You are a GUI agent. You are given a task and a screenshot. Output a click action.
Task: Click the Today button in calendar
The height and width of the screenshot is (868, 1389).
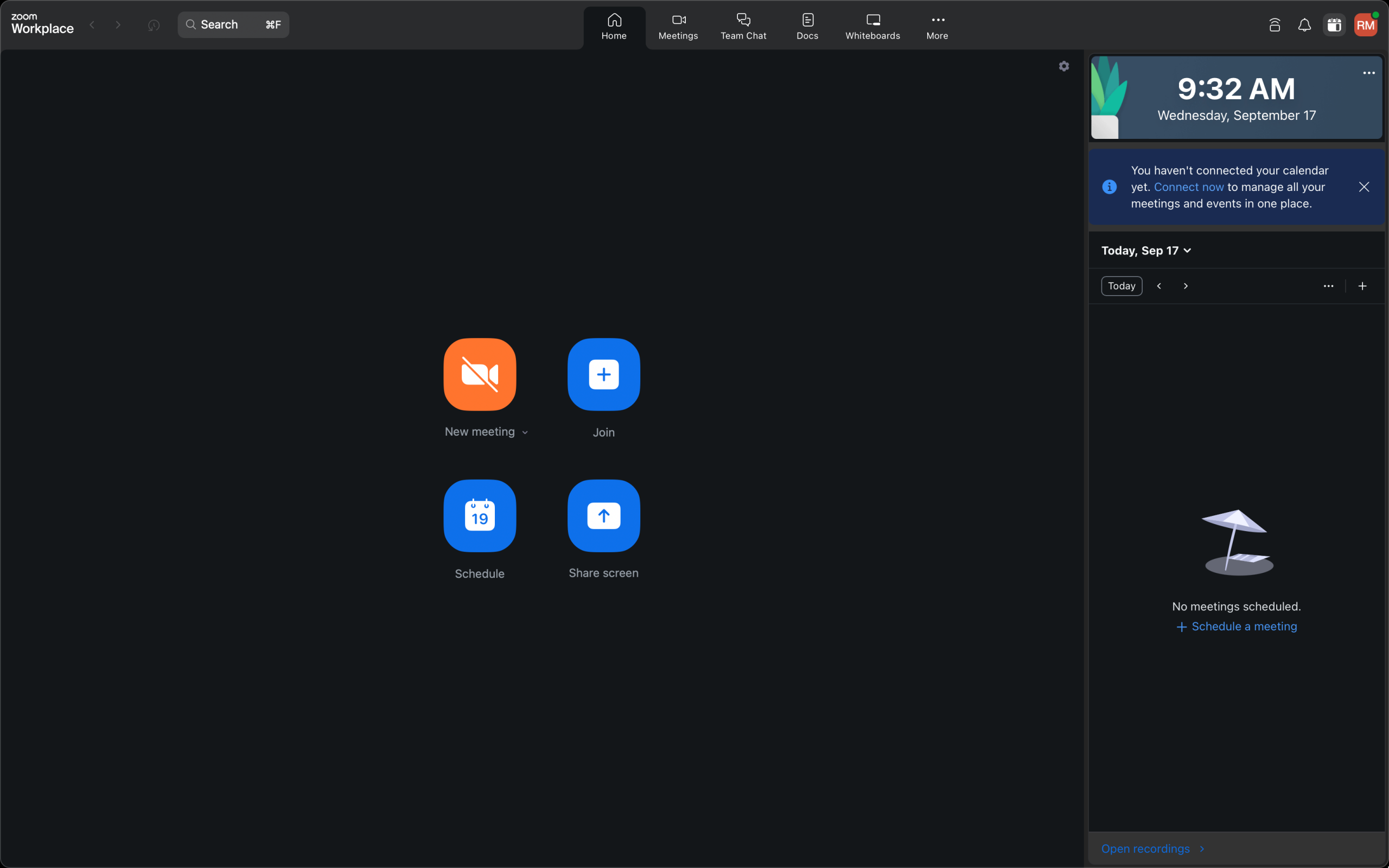coord(1121,286)
